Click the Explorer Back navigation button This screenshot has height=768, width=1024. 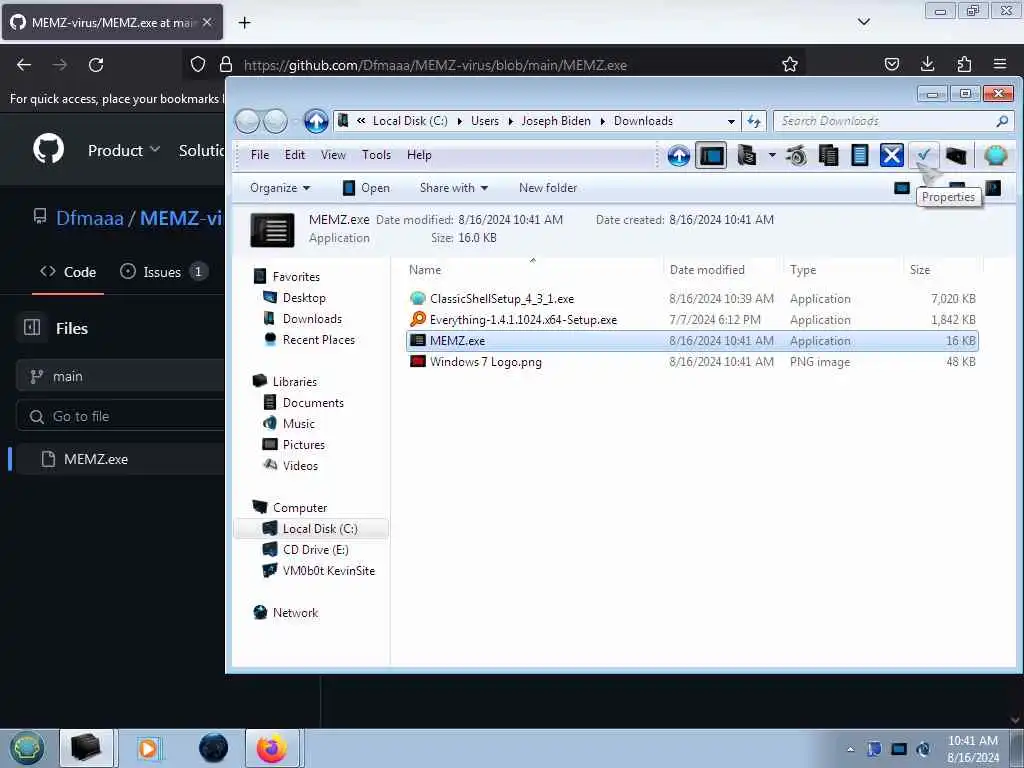coord(247,121)
